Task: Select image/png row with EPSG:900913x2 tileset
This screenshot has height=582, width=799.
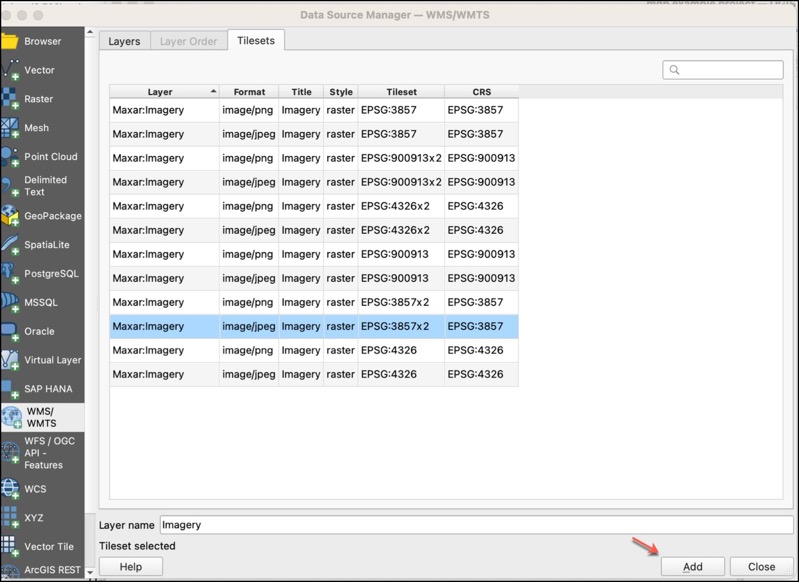Action: click(314, 158)
